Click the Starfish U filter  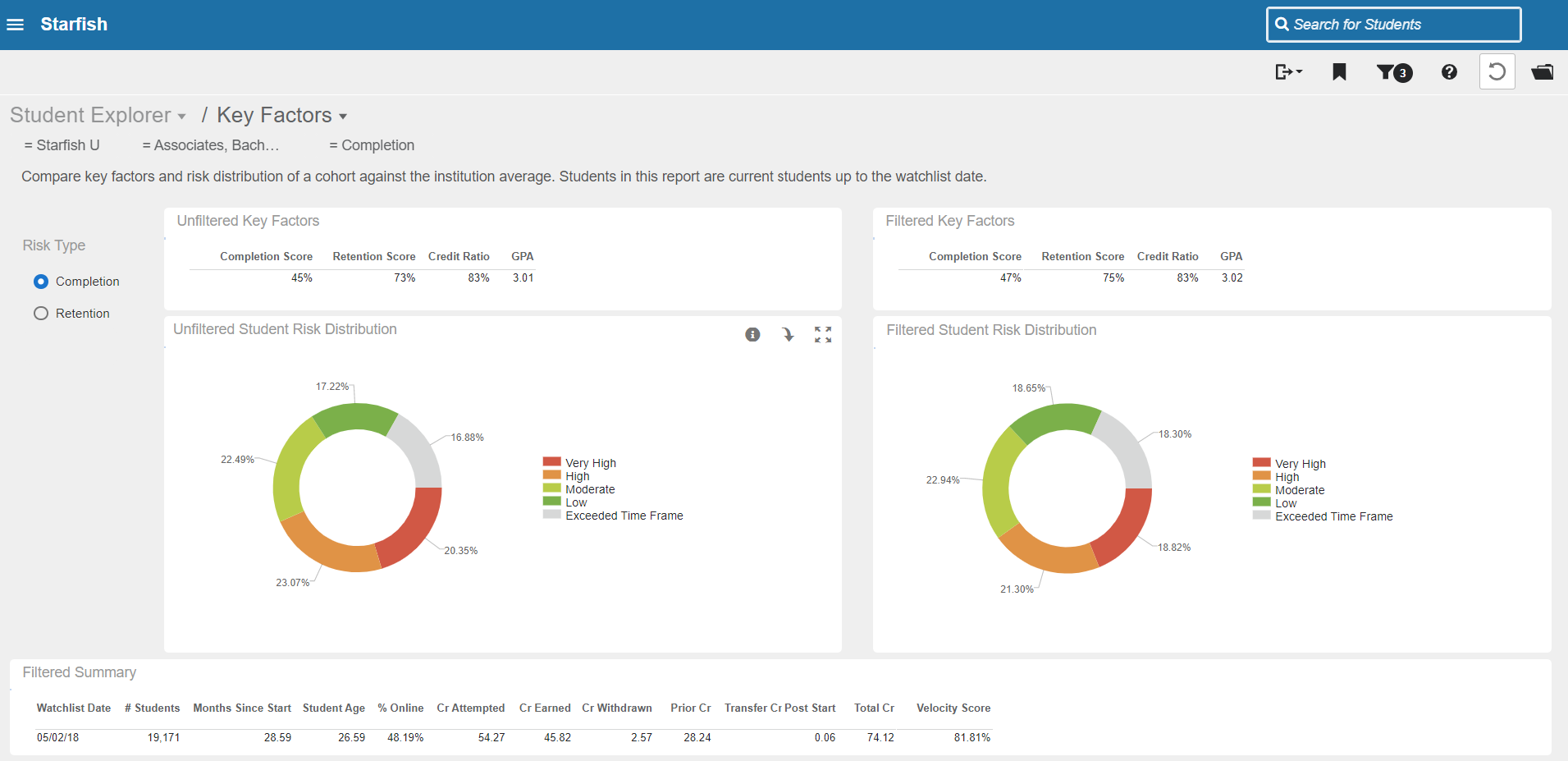[62, 145]
